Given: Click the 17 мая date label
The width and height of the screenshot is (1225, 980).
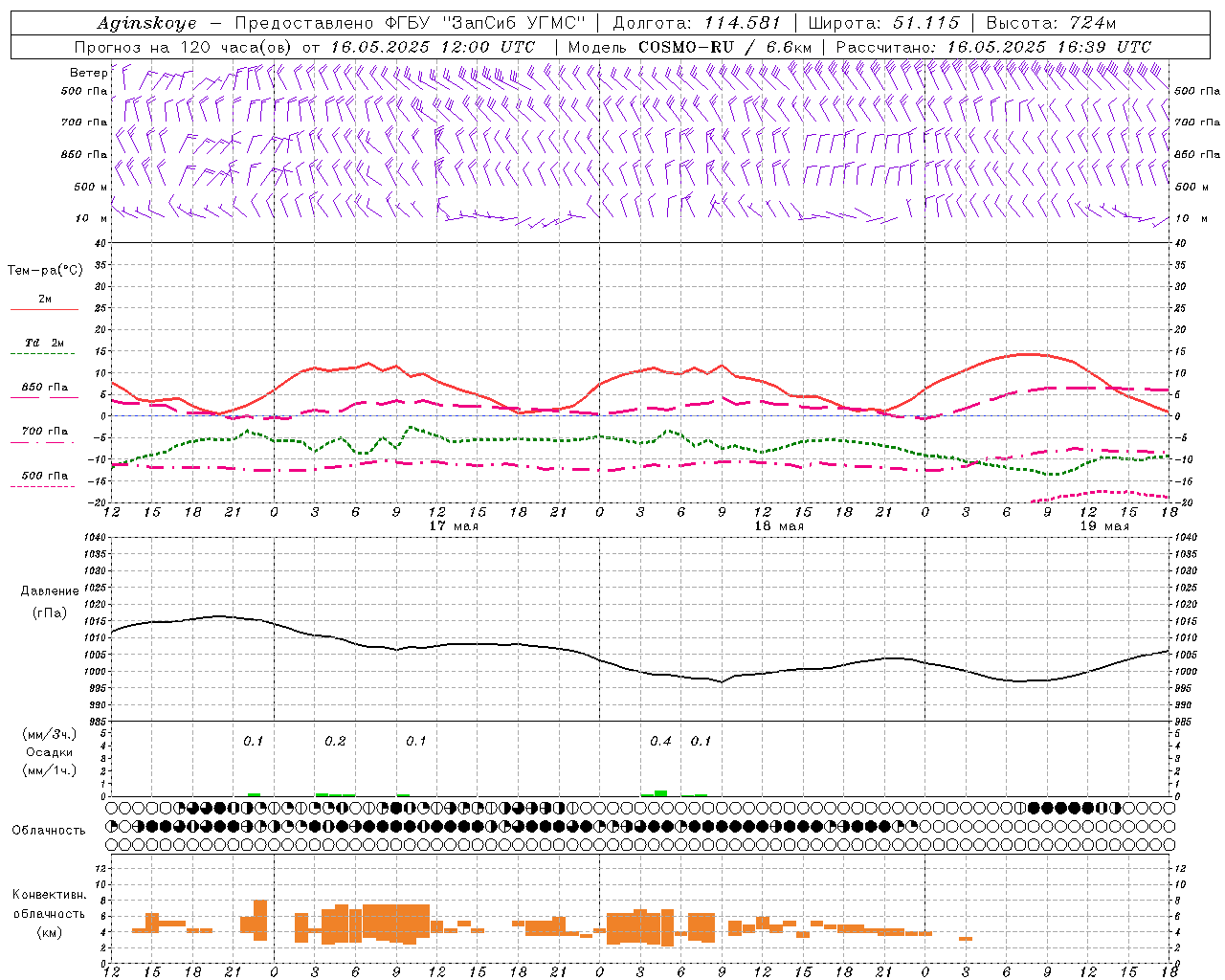Looking at the screenshot, I should [x=454, y=526].
